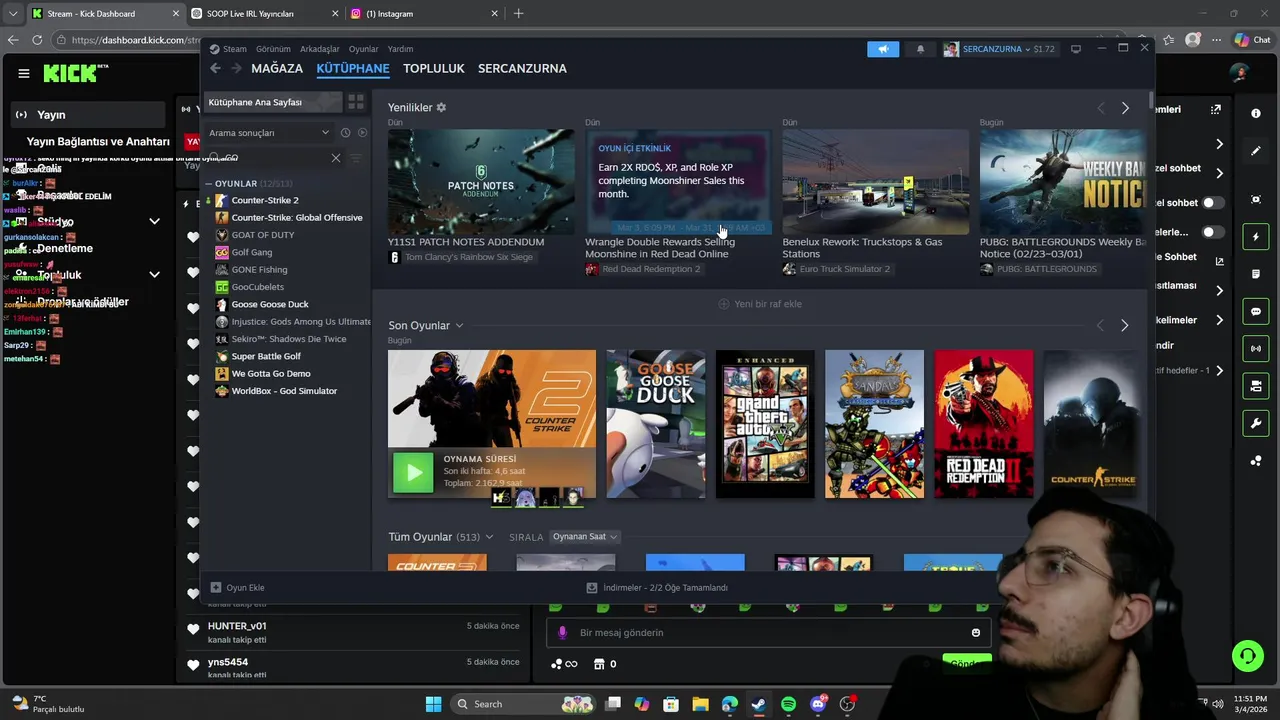Toggle the second switch in Kick chat panel
The height and width of the screenshot is (720, 1280).
click(1213, 232)
